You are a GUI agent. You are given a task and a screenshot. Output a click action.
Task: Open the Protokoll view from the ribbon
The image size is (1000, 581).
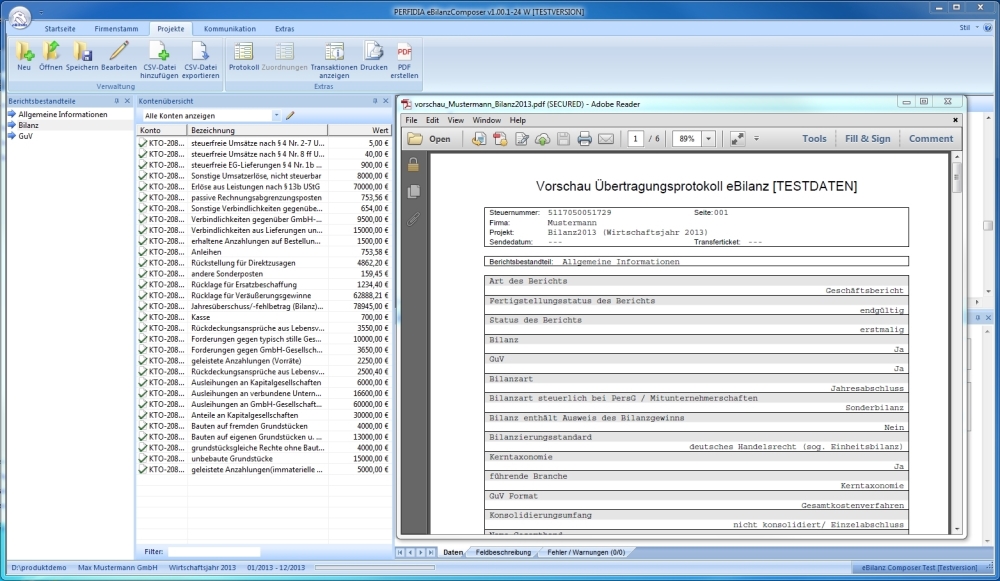[x=244, y=51]
